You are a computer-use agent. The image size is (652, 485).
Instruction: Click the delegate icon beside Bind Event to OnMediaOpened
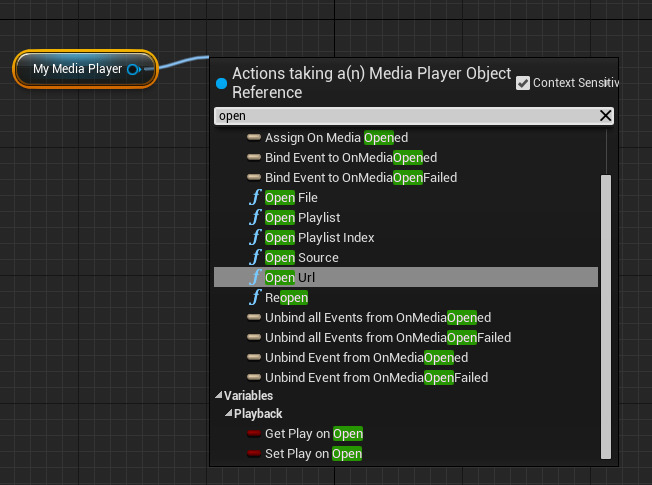click(254, 157)
